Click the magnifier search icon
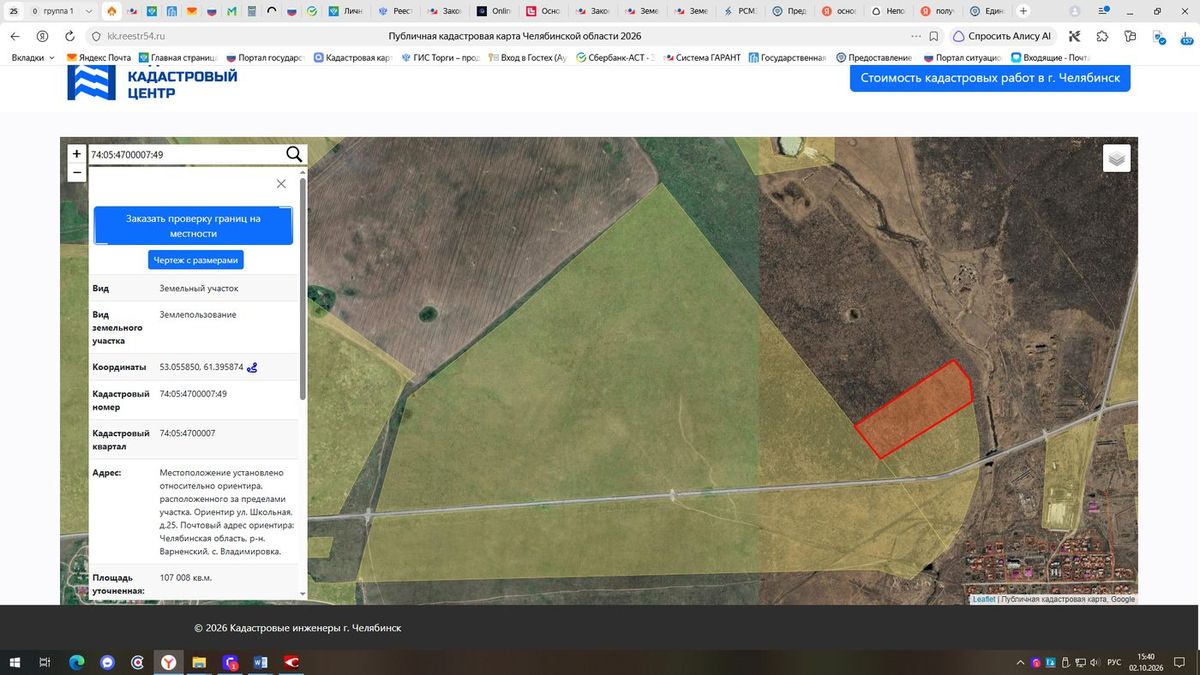 [x=294, y=154]
